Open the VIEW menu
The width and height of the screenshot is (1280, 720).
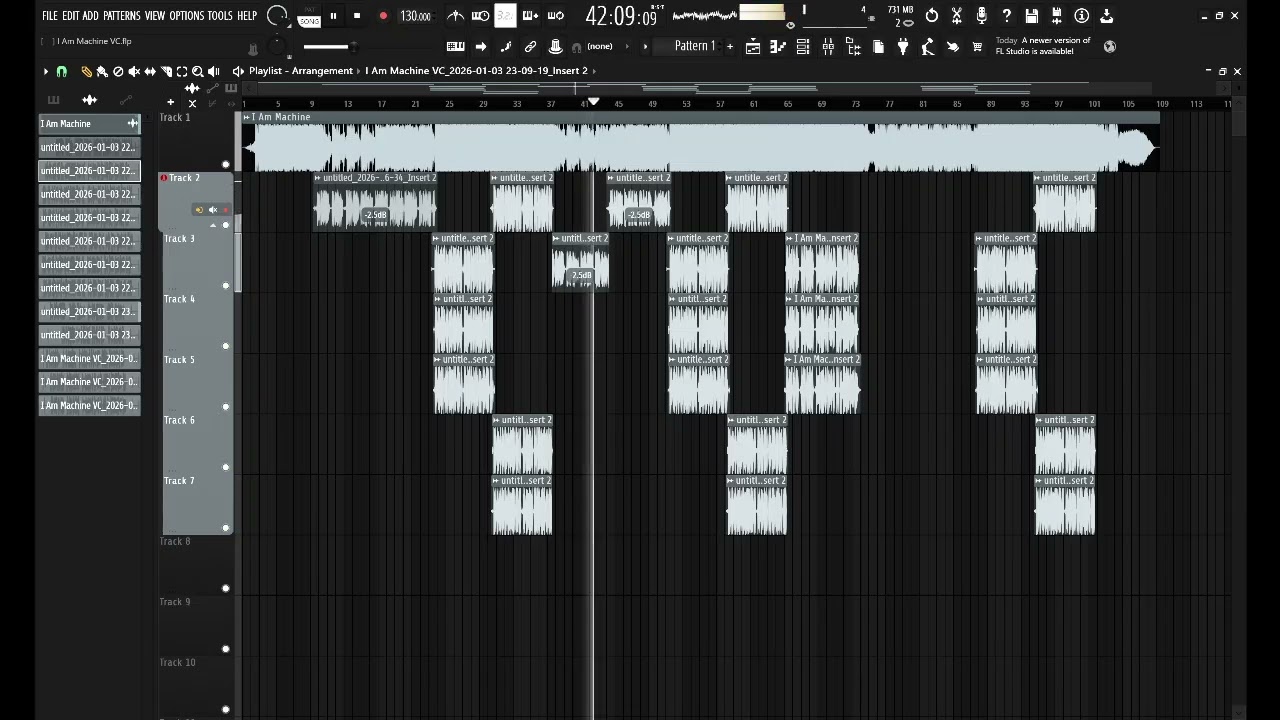pos(155,16)
